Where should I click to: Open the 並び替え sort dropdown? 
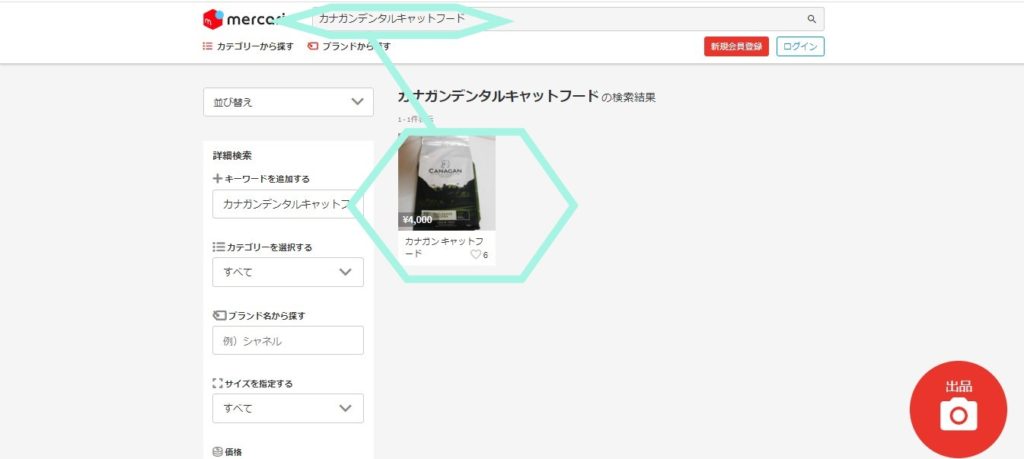click(x=288, y=102)
